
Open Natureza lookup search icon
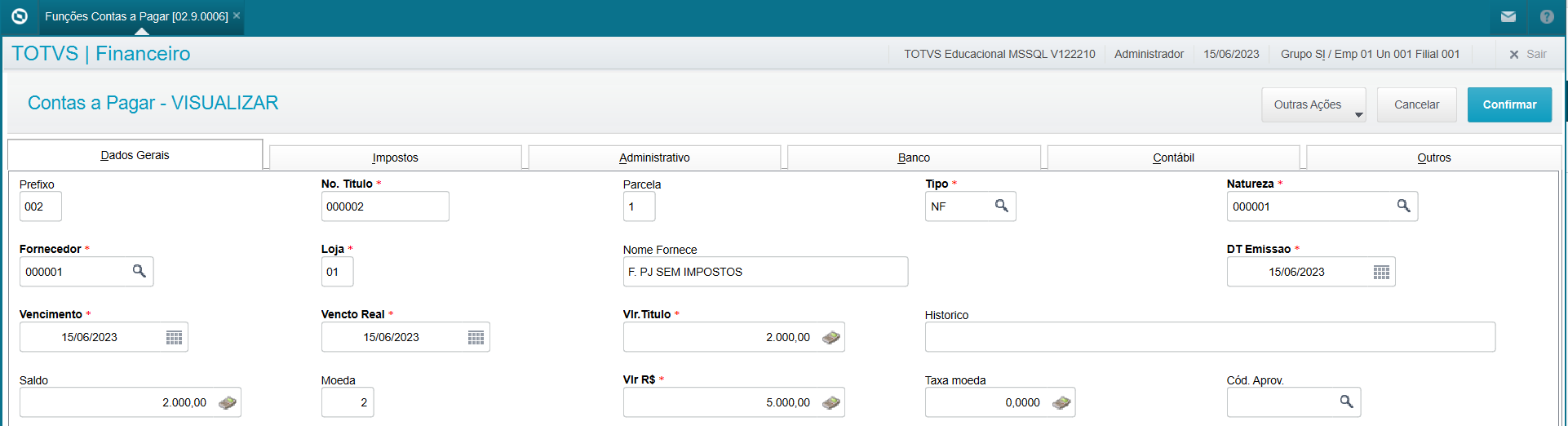[x=1403, y=206]
